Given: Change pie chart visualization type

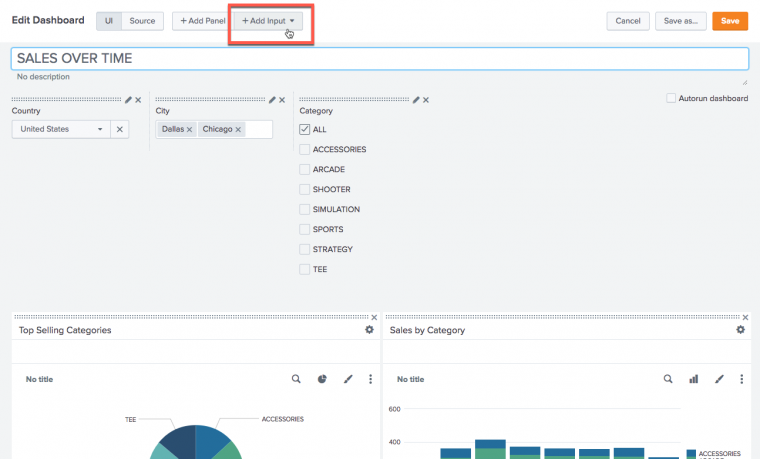Looking at the screenshot, I should pos(322,379).
